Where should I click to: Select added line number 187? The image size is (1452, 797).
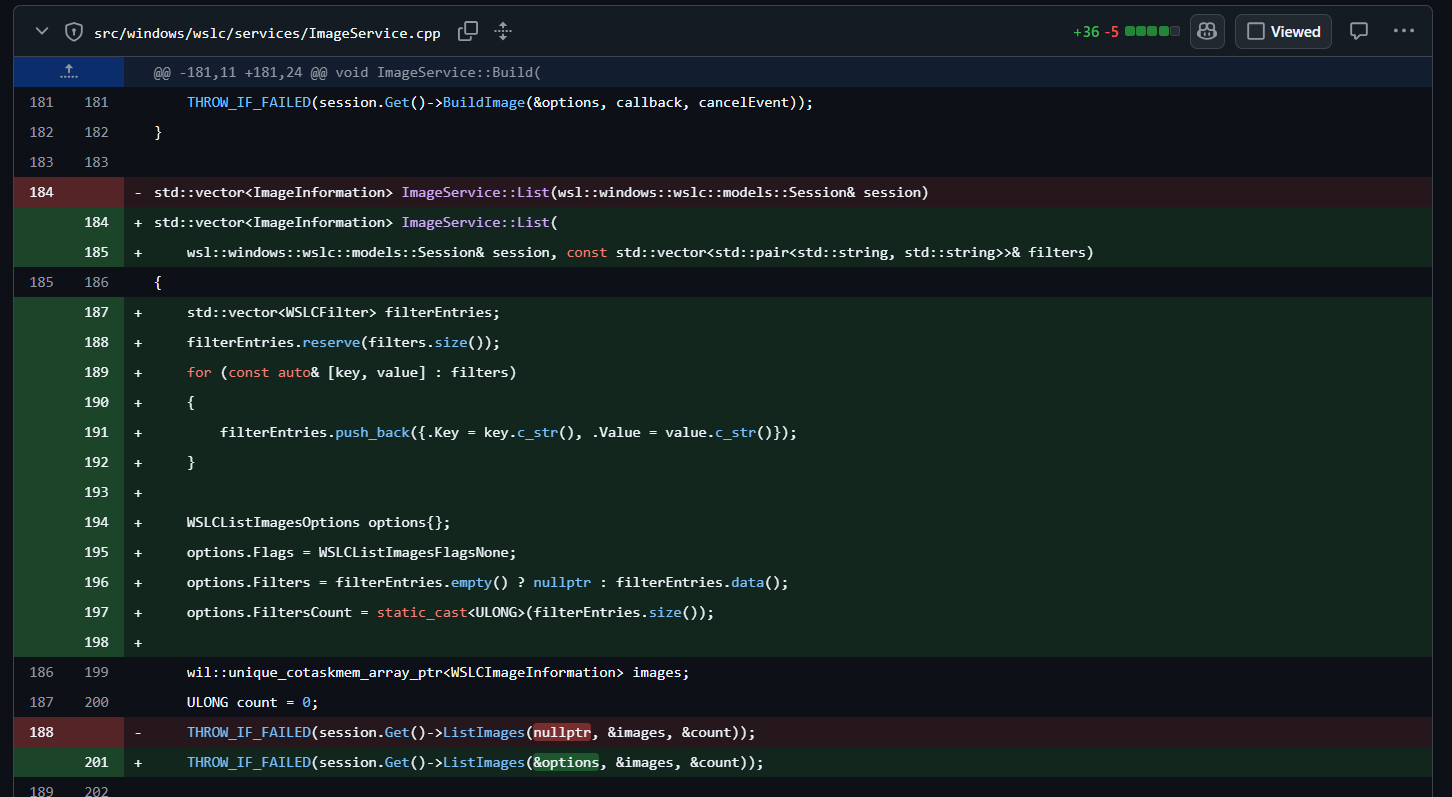pos(96,312)
